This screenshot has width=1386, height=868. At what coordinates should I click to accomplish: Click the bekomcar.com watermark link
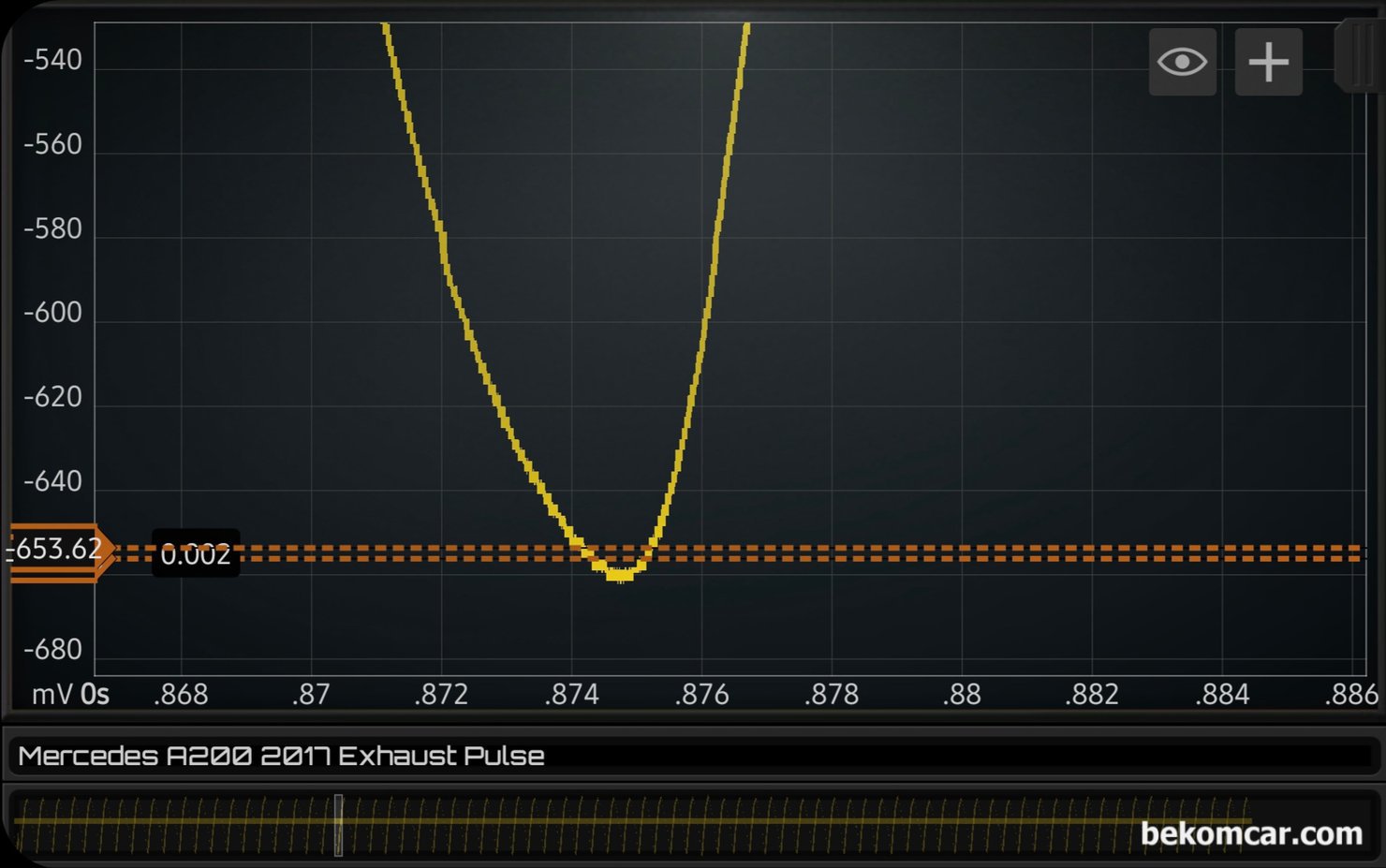pos(1250,832)
